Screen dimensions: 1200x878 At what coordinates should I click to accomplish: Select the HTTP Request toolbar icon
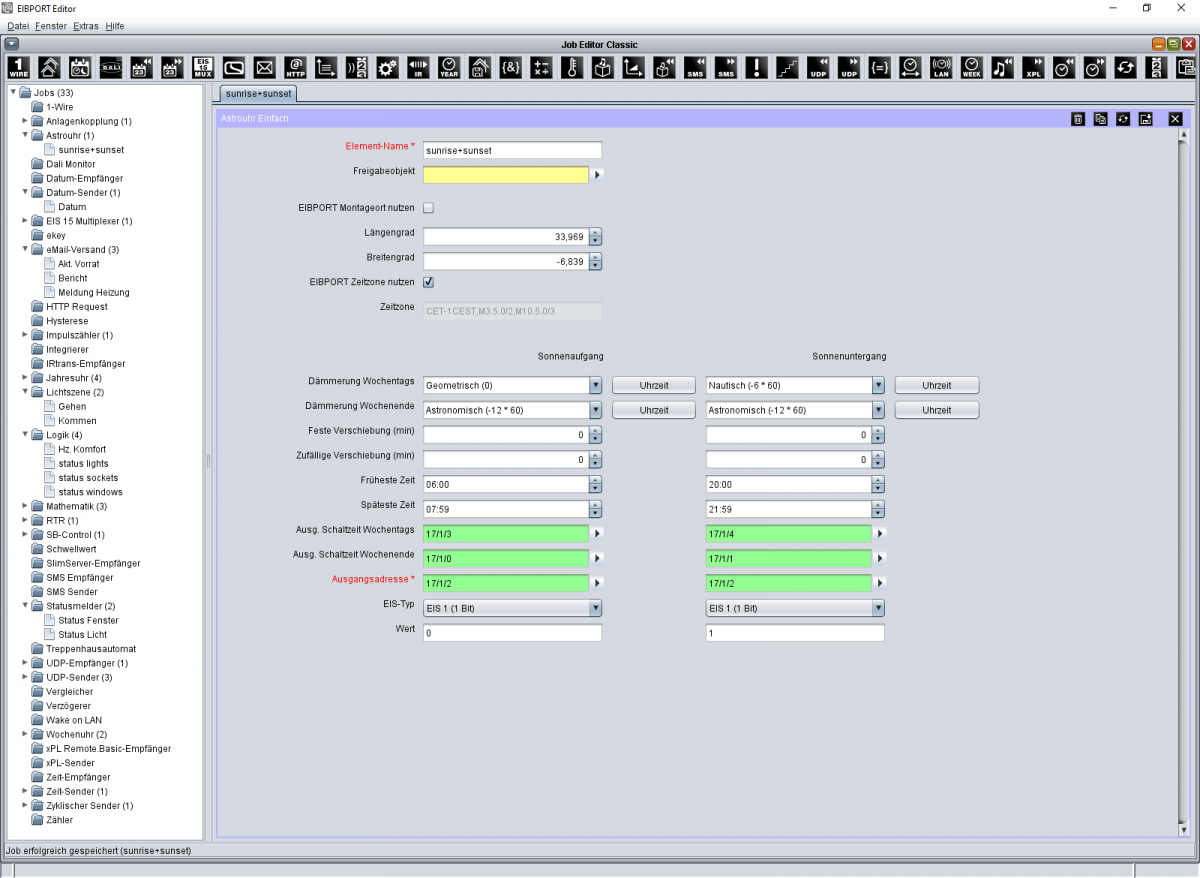(x=294, y=67)
